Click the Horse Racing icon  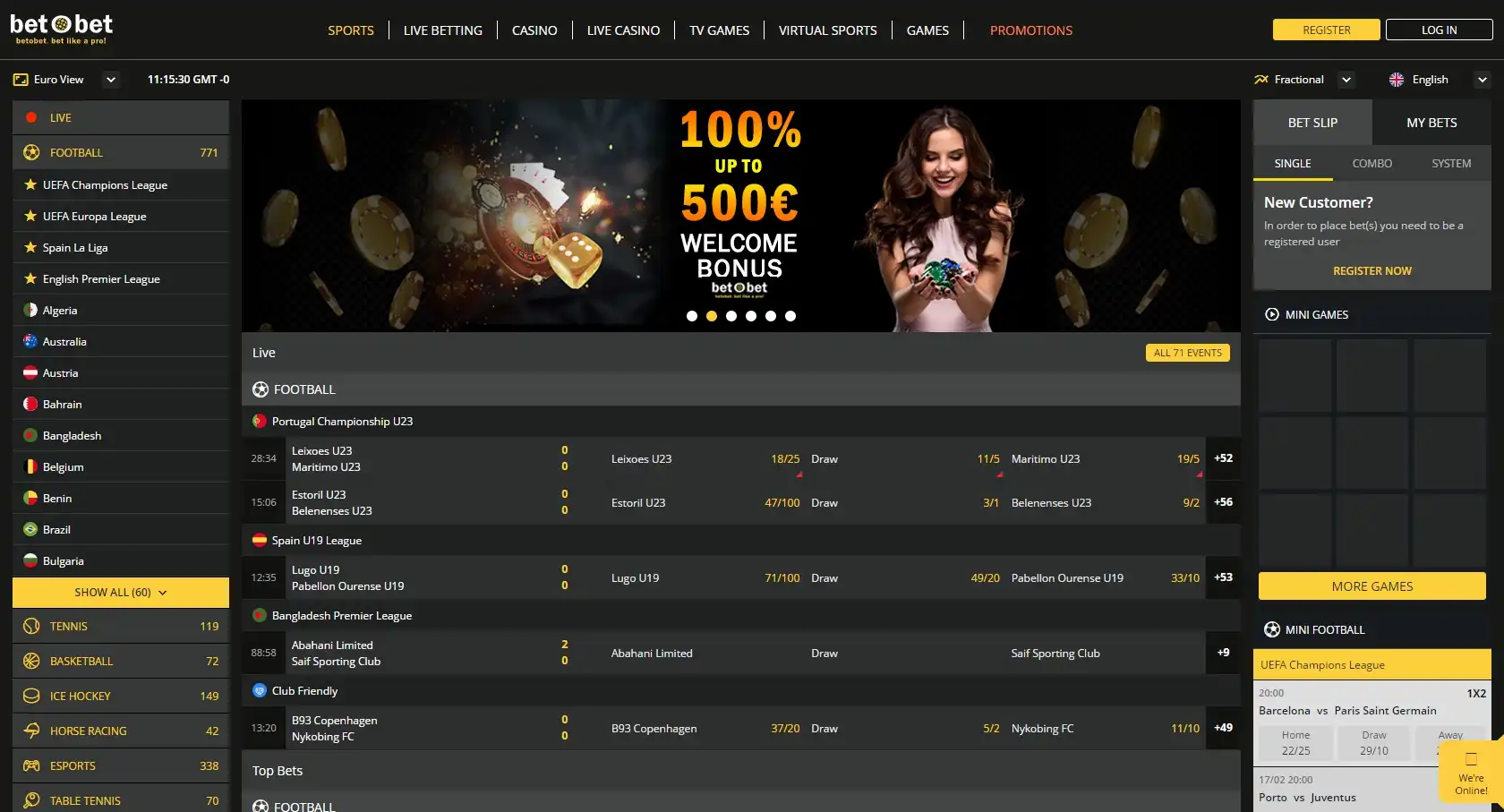pyautogui.click(x=31, y=731)
